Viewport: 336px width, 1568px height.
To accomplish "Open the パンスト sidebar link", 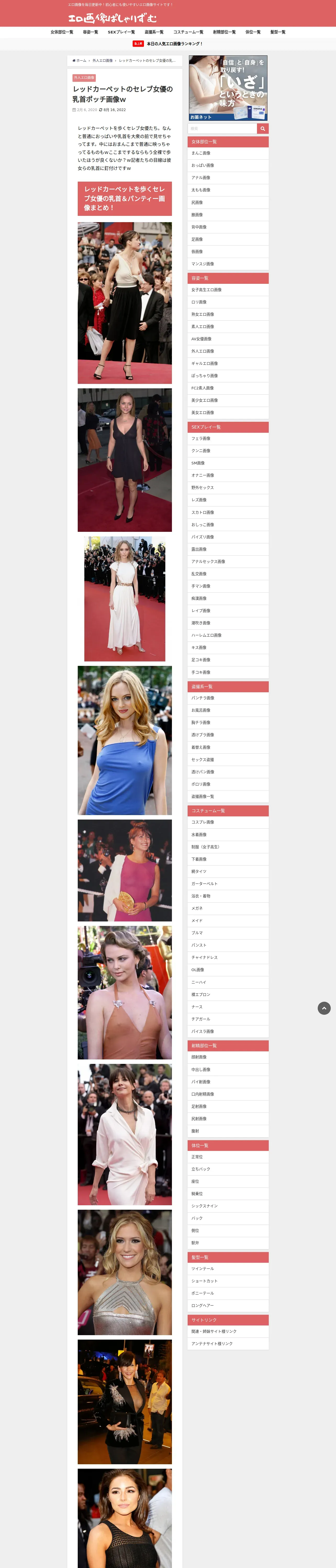I will (228, 945).
